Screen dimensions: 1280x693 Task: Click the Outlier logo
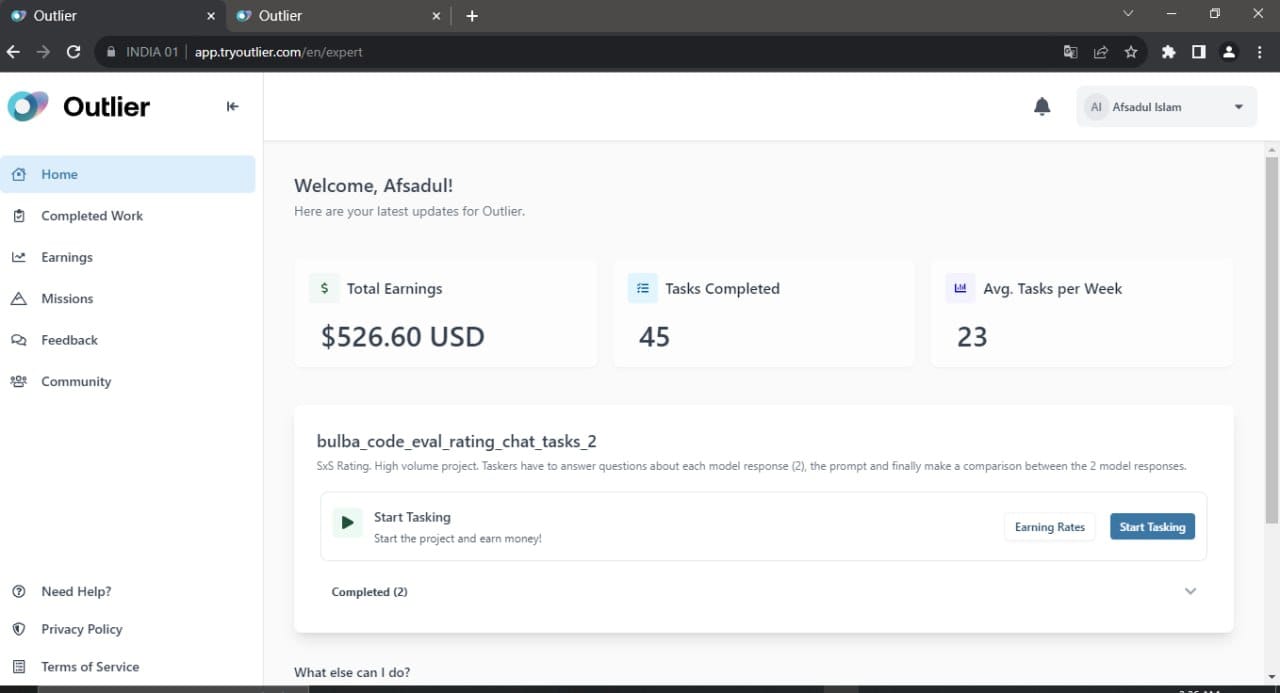pyautogui.click(x=79, y=106)
